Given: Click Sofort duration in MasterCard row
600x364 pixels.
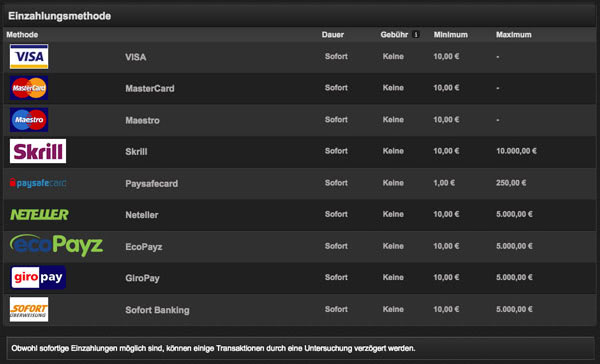Looking at the screenshot, I should (x=336, y=88).
